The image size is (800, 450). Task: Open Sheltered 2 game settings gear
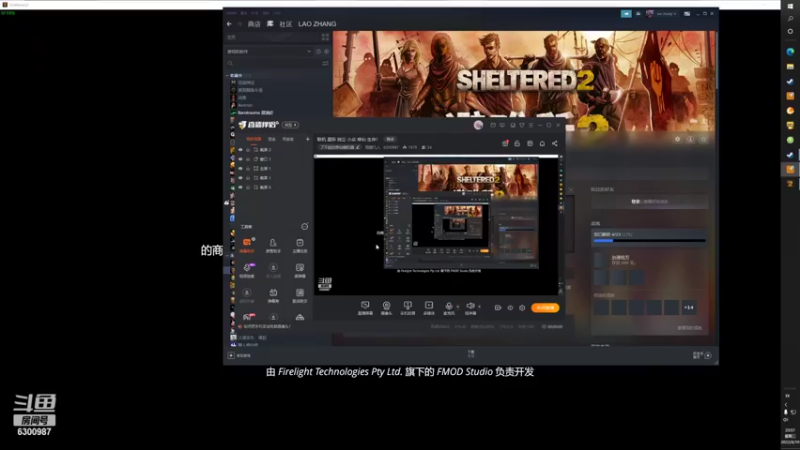pos(678,139)
